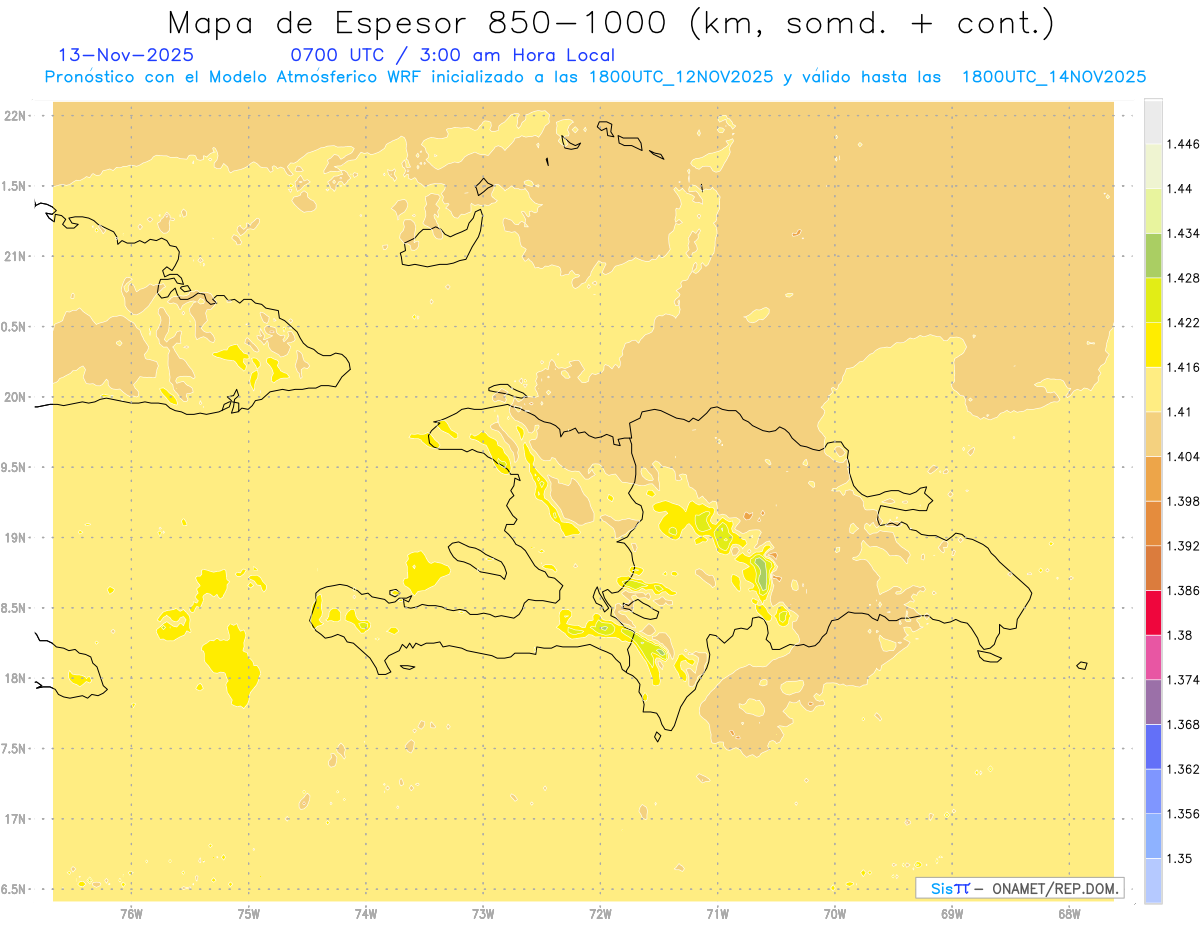Select the pale yellow 1.41–1.416 legend swatch
This screenshot has width=1200, height=927.
coord(1153,389)
